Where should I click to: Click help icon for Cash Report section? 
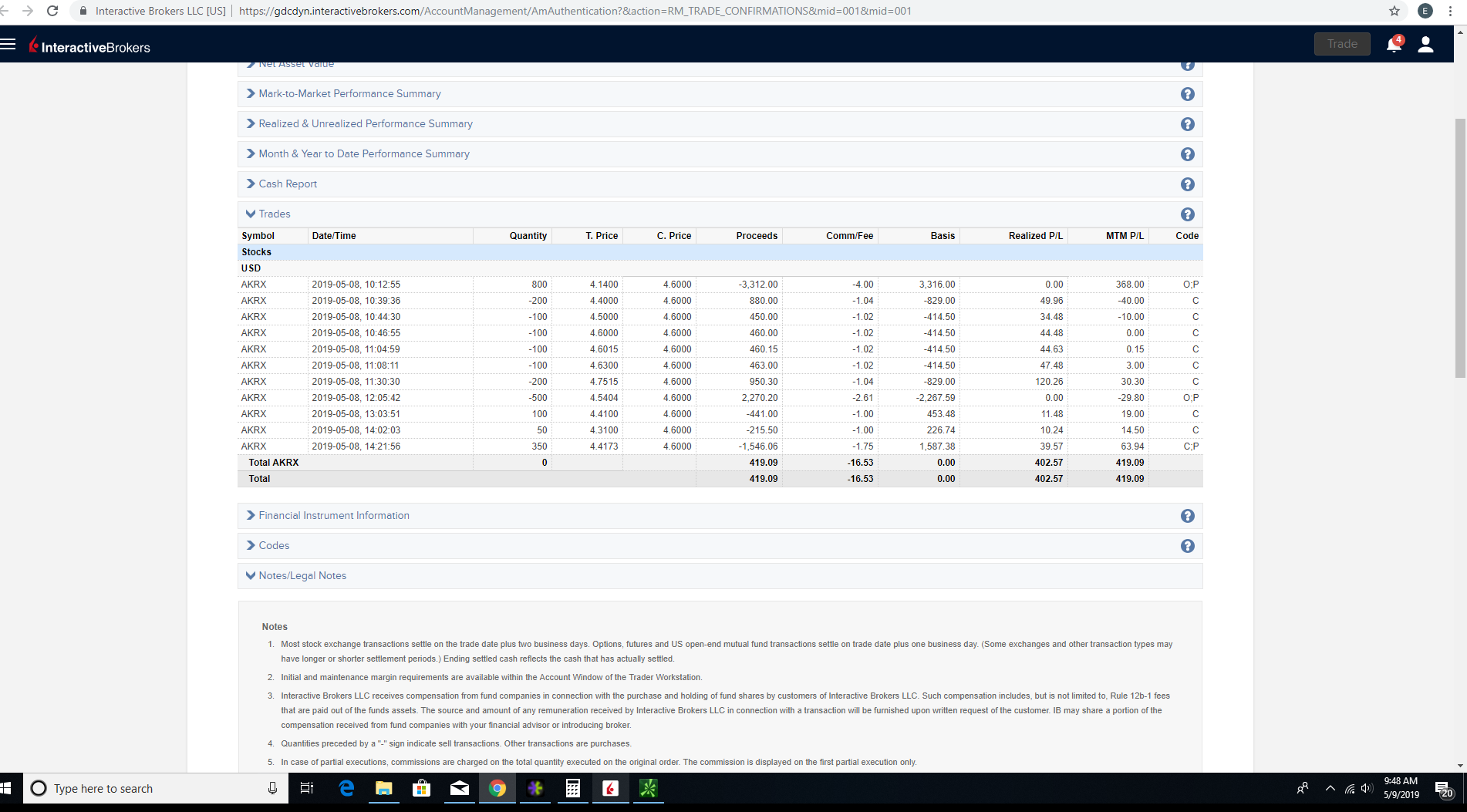1187,184
